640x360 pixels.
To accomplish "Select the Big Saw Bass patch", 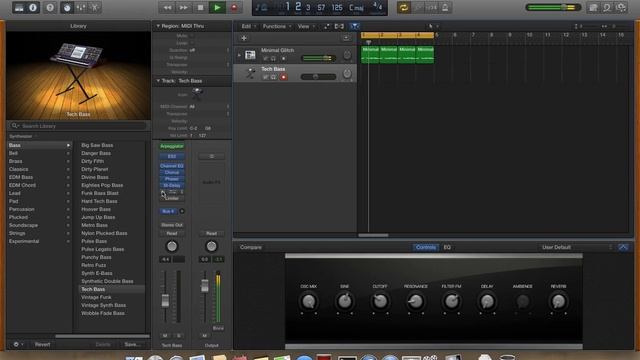I will coord(97,145).
